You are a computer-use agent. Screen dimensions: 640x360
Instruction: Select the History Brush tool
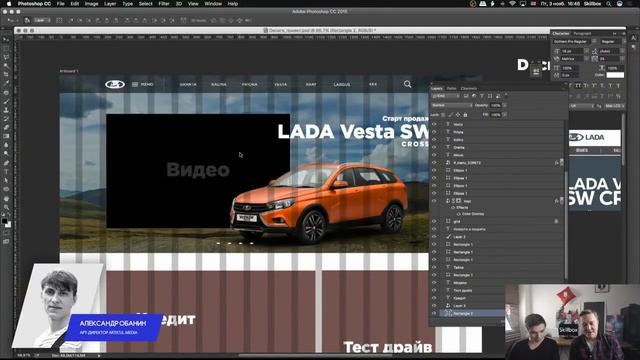pos(6,119)
